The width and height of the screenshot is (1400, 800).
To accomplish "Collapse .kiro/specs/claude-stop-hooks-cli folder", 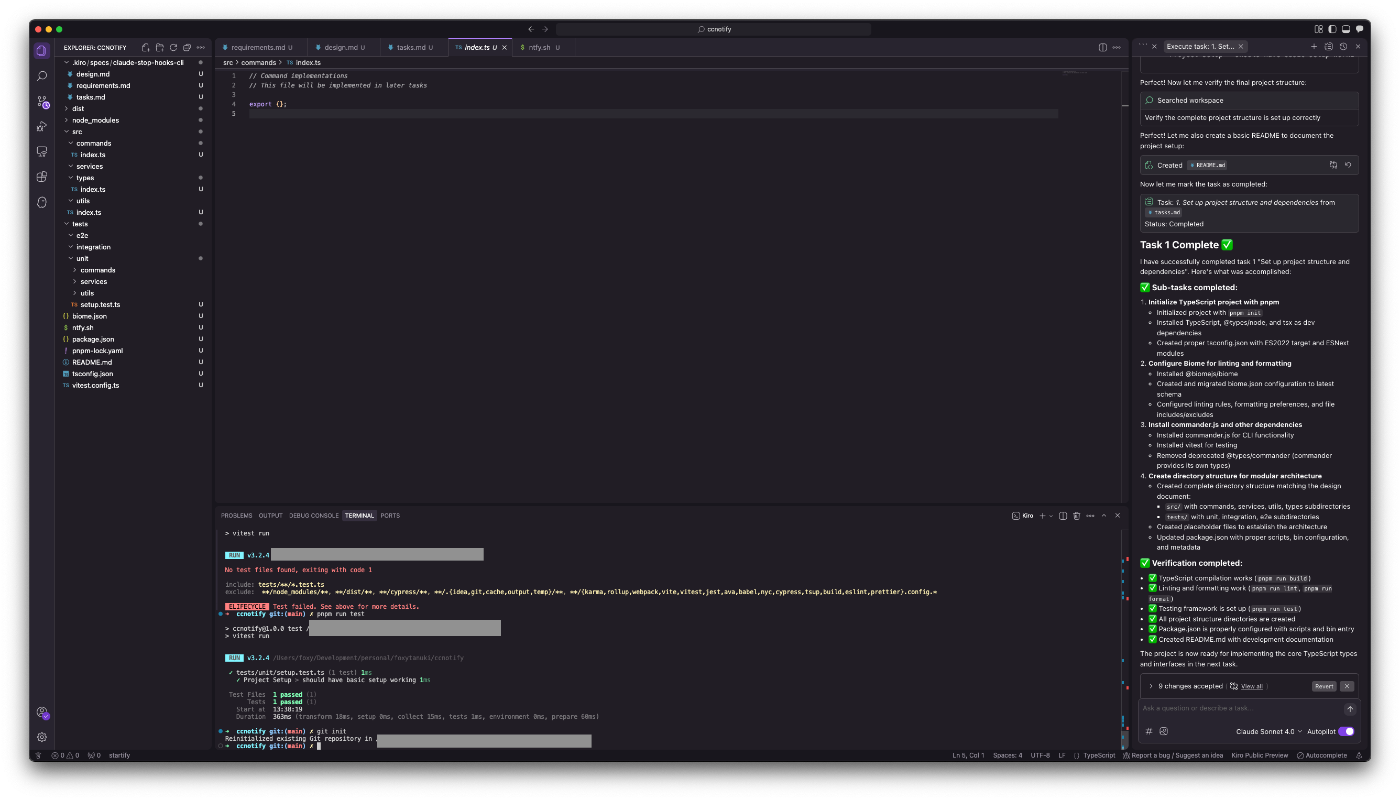I will [x=132, y=62].
